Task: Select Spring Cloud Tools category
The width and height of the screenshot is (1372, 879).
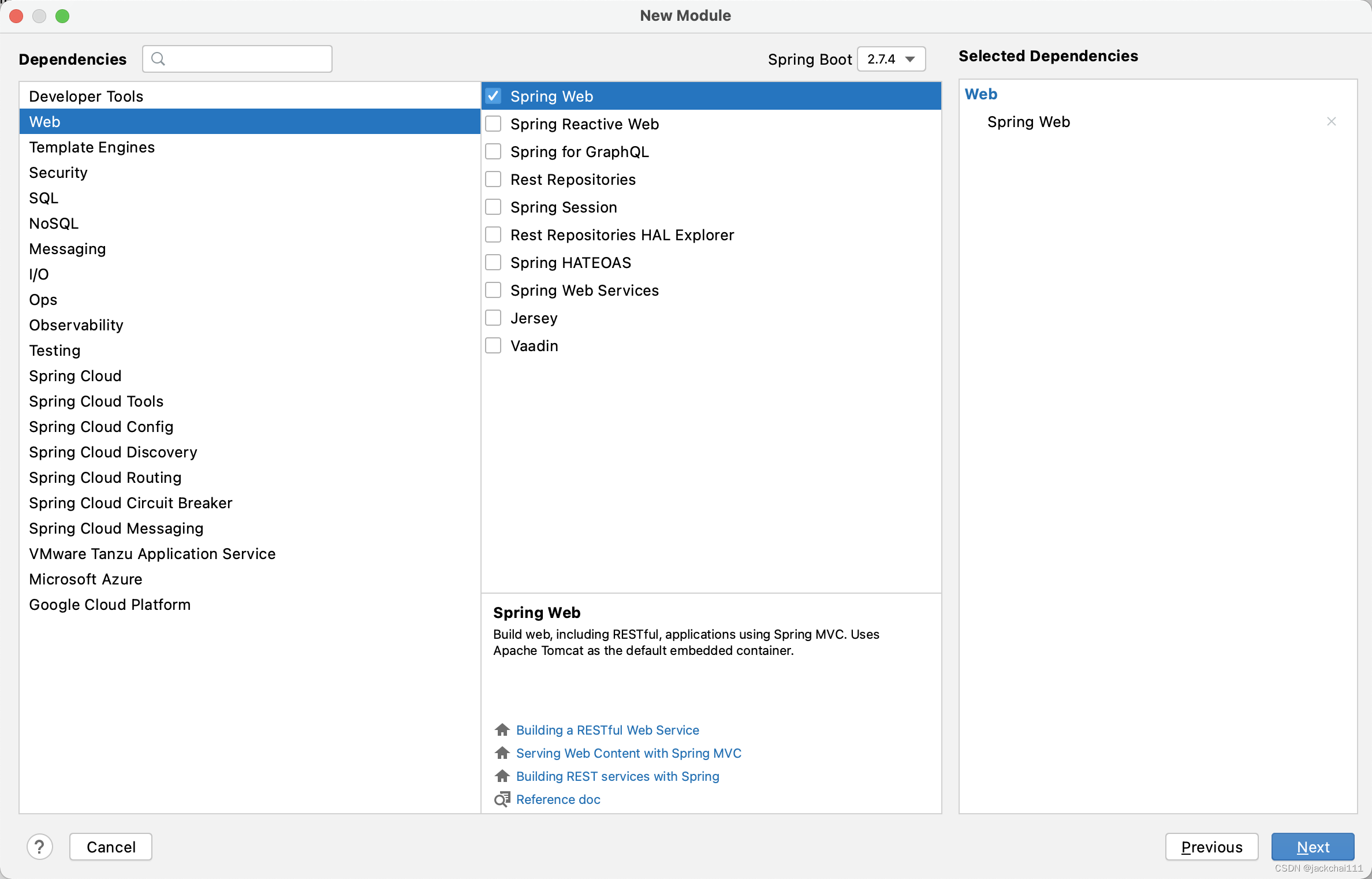Action: pos(249,401)
